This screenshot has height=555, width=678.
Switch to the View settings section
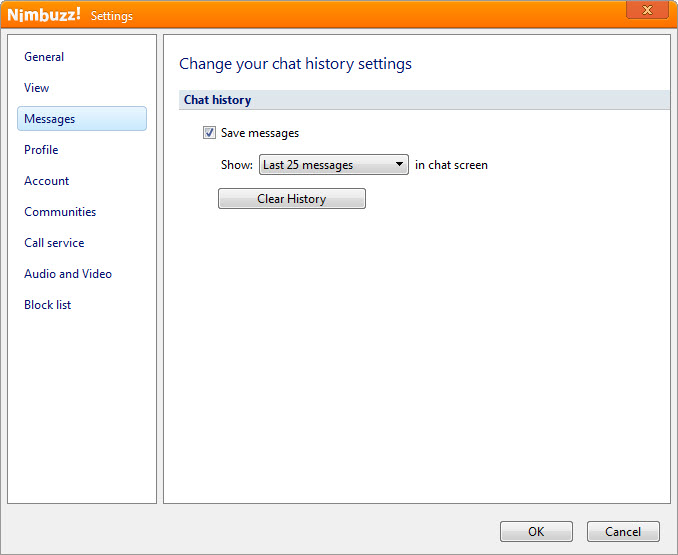[37, 88]
